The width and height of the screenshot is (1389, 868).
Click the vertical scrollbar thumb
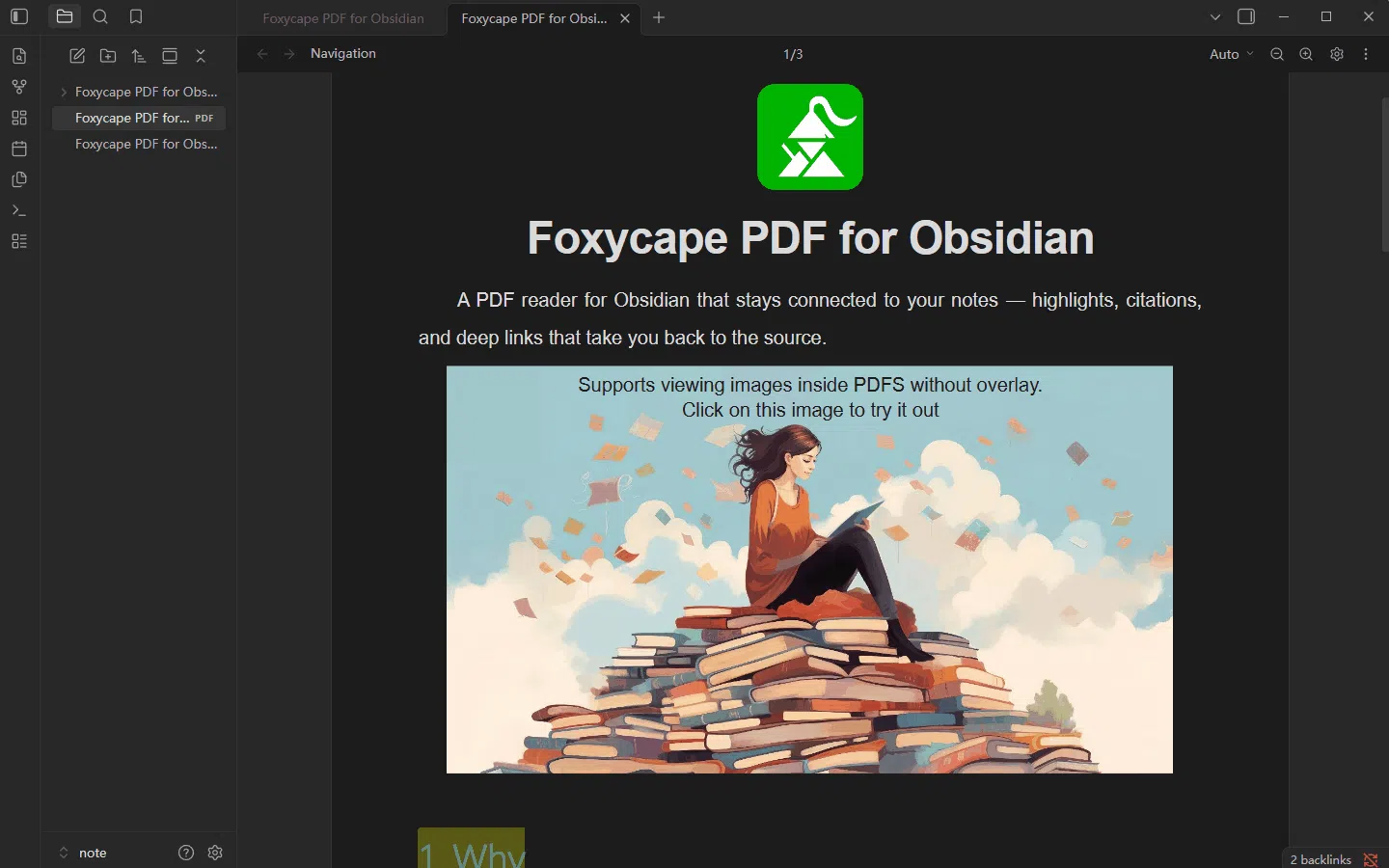[1385, 174]
